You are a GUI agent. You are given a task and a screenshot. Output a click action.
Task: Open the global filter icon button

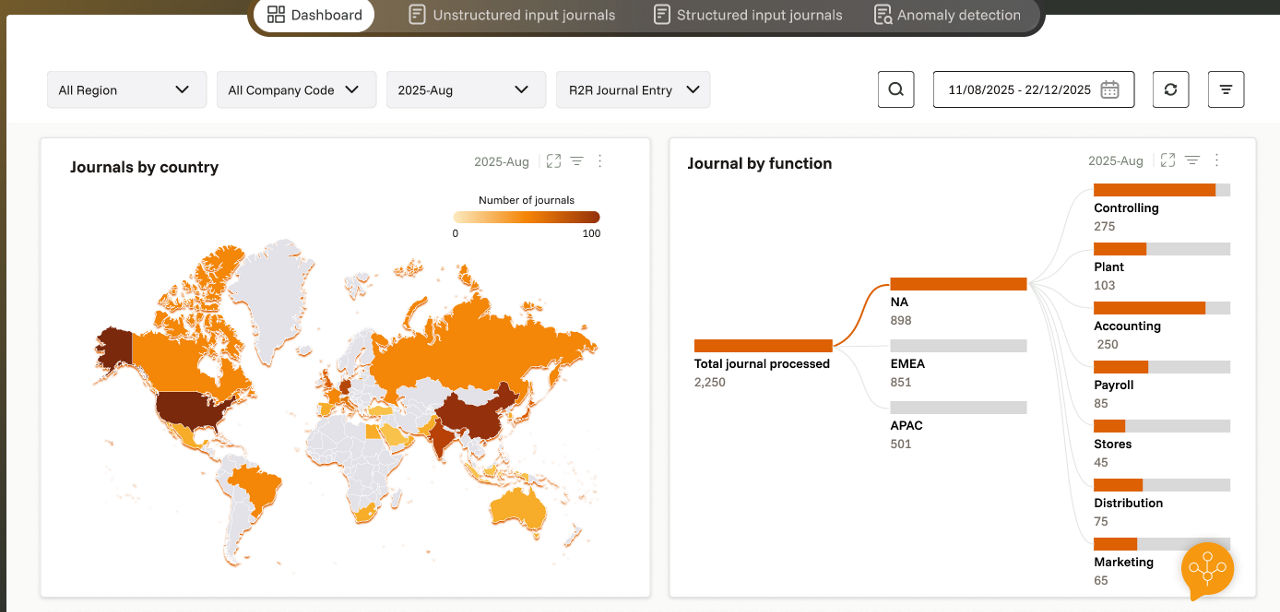pyautogui.click(x=1225, y=90)
